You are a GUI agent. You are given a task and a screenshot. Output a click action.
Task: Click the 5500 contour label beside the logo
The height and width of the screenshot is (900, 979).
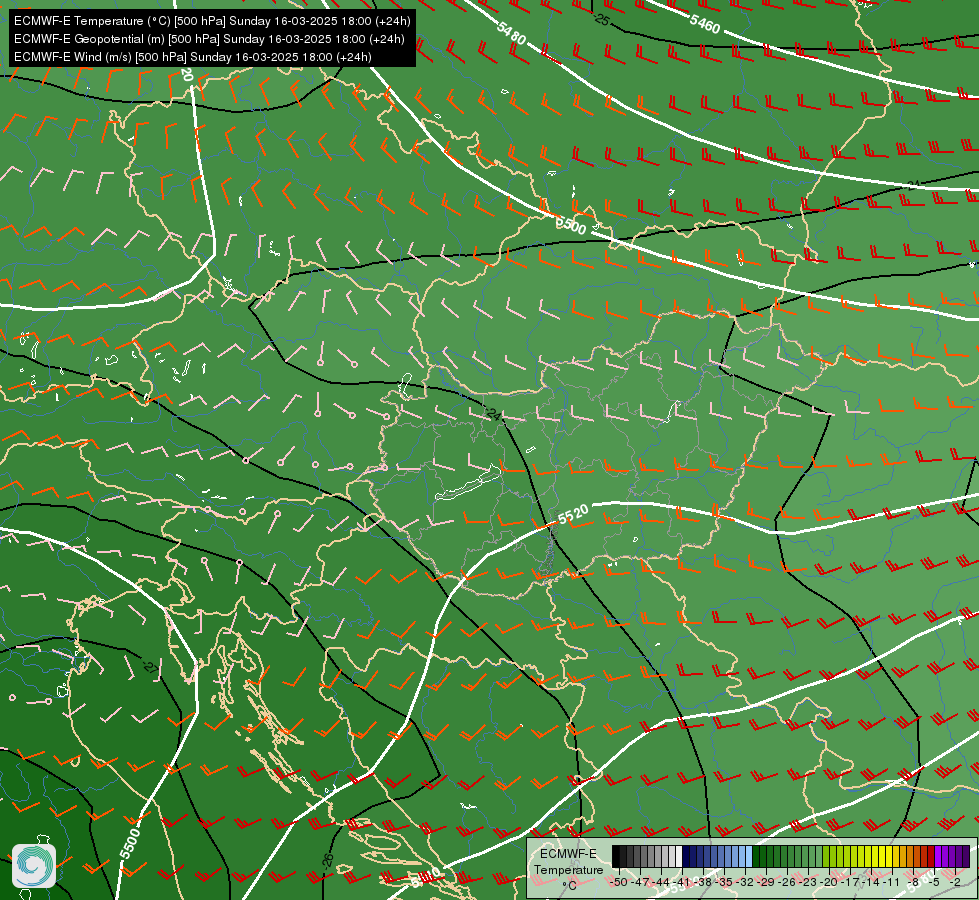click(130, 843)
